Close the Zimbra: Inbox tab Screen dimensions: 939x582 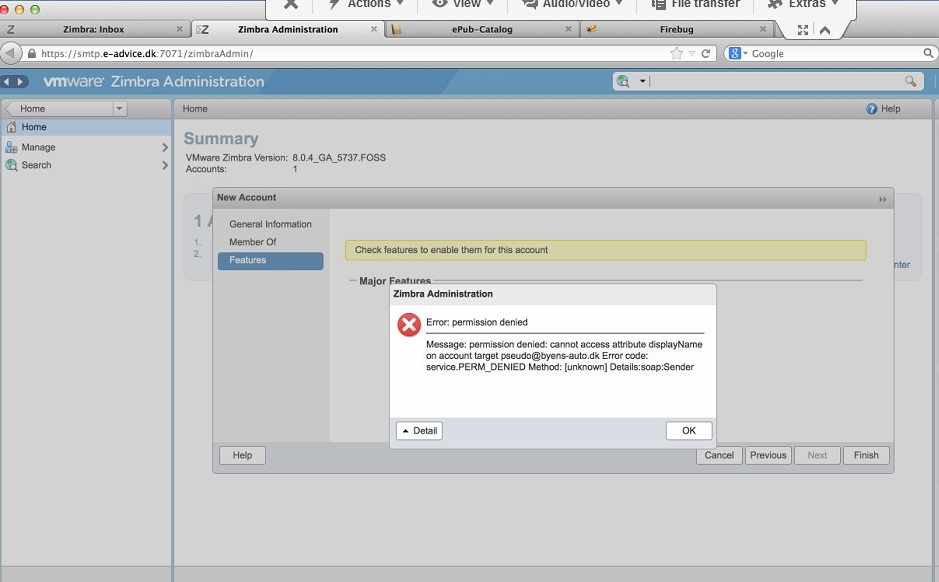click(179, 29)
